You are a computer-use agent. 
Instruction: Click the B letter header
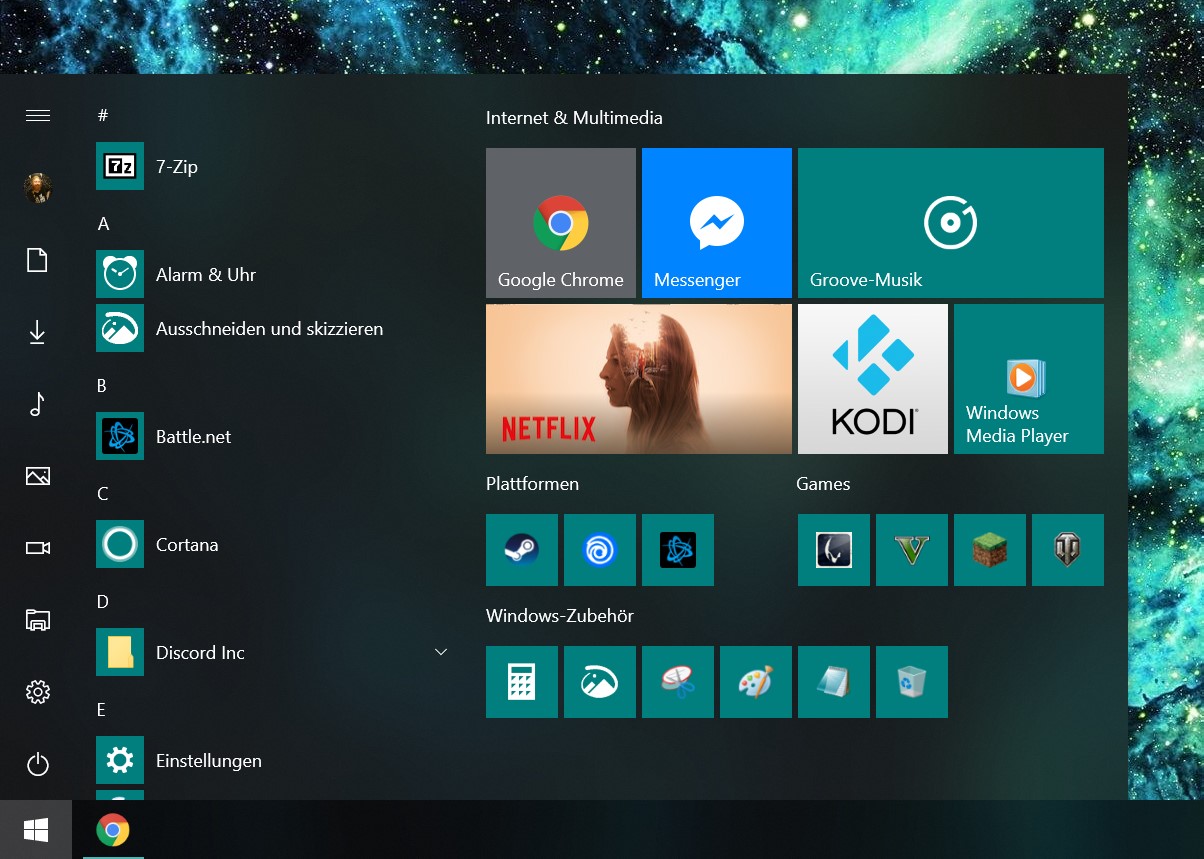tap(102, 386)
